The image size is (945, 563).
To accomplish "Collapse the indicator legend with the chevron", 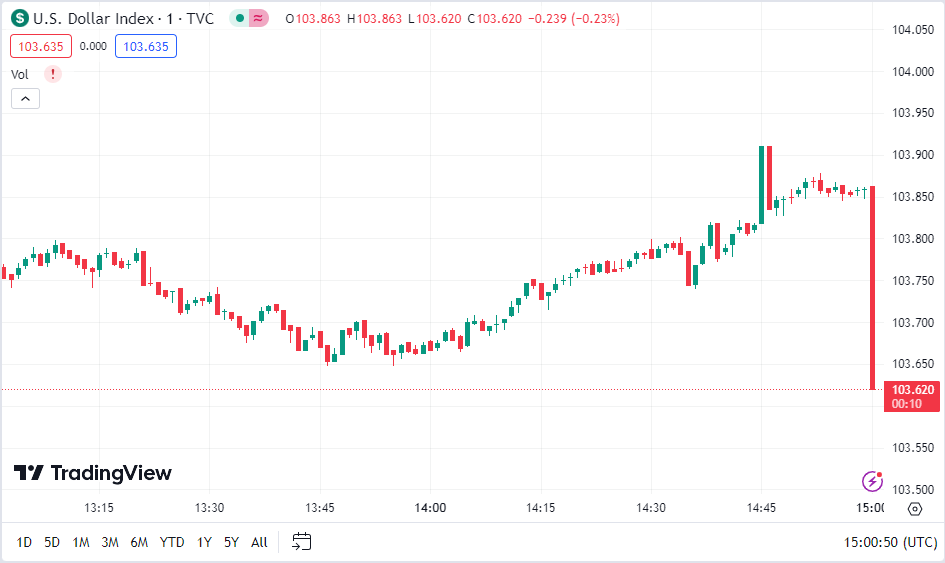I will coord(25,98).
